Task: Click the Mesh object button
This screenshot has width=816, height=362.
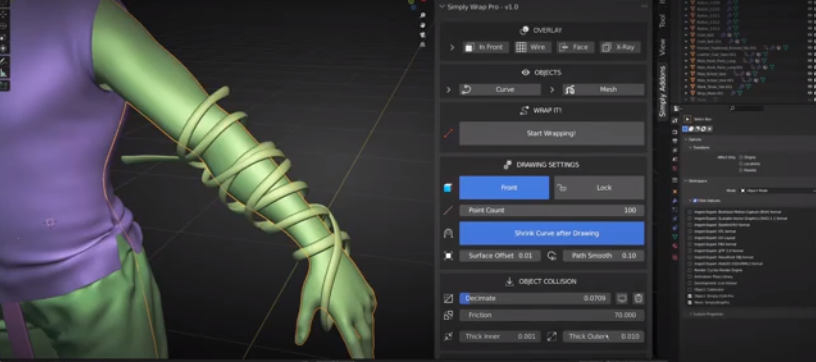Action: coord(603,89)
